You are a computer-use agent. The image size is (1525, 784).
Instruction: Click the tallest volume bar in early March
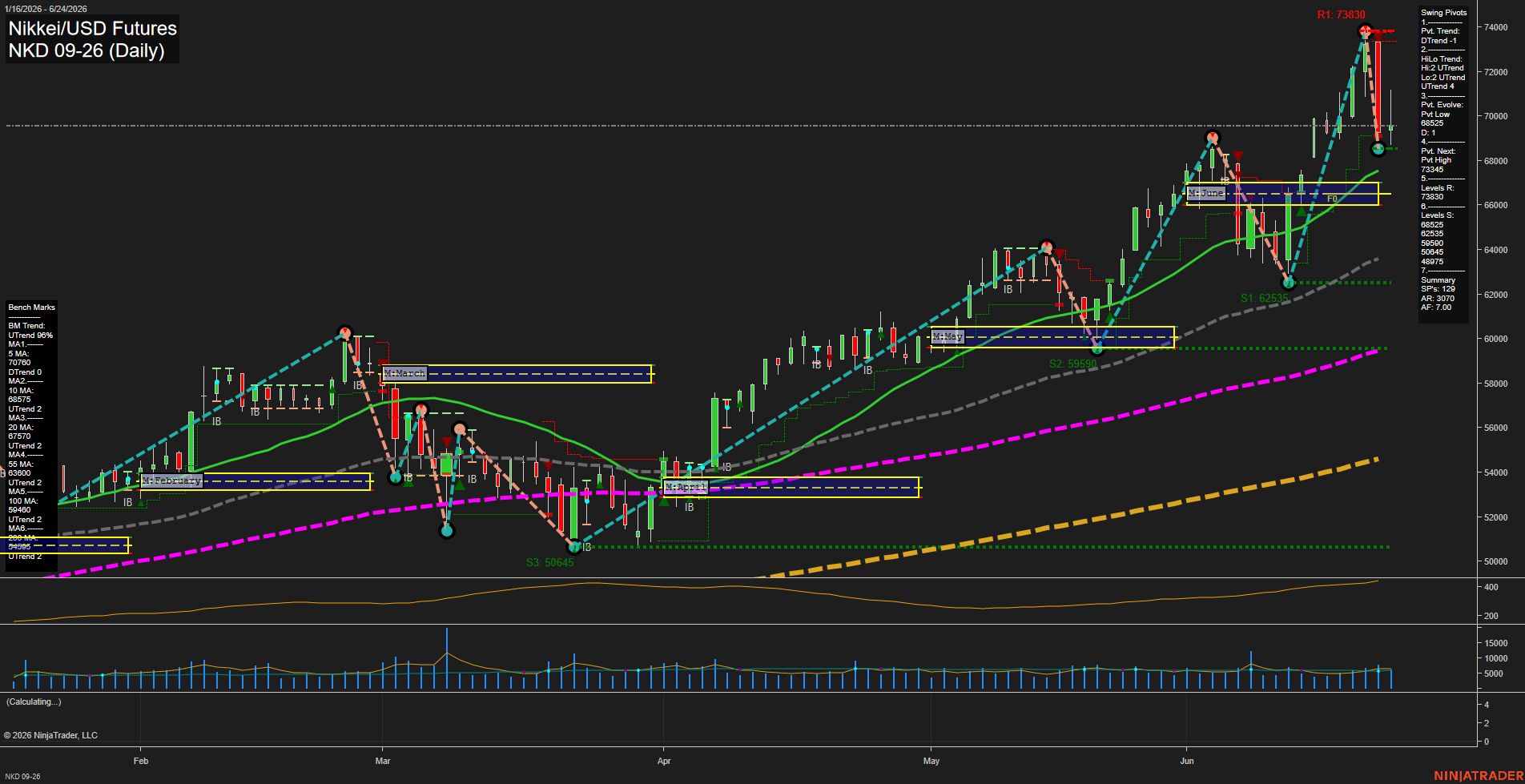[447, 658]
